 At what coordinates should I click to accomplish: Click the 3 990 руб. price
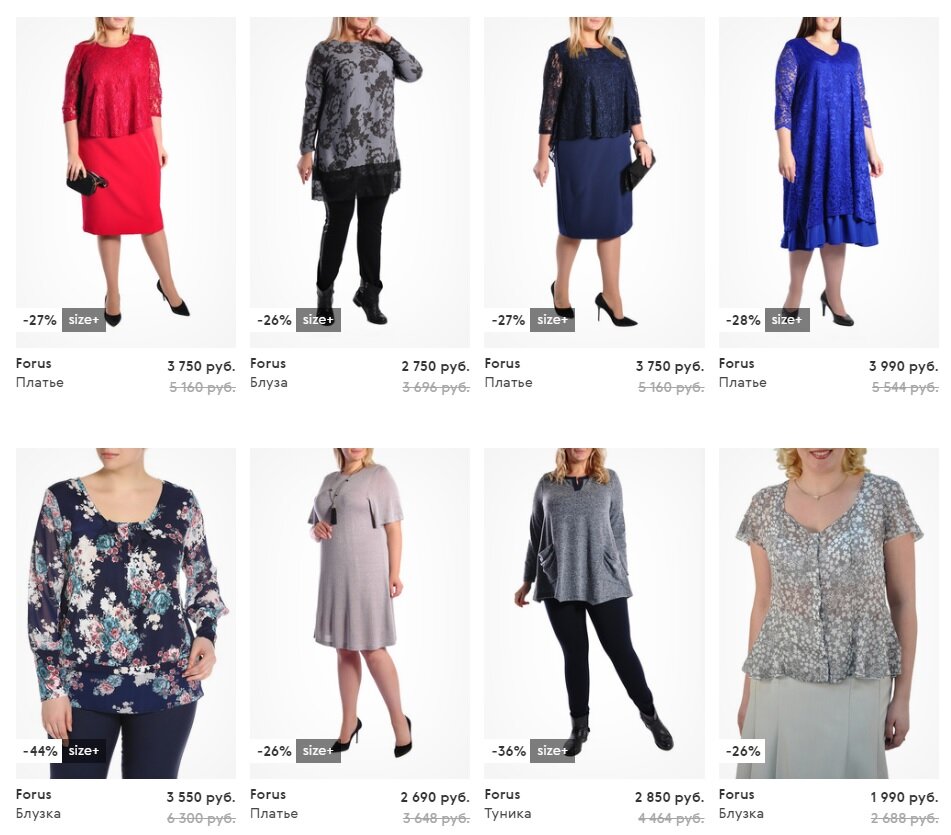tap(904, 366)
